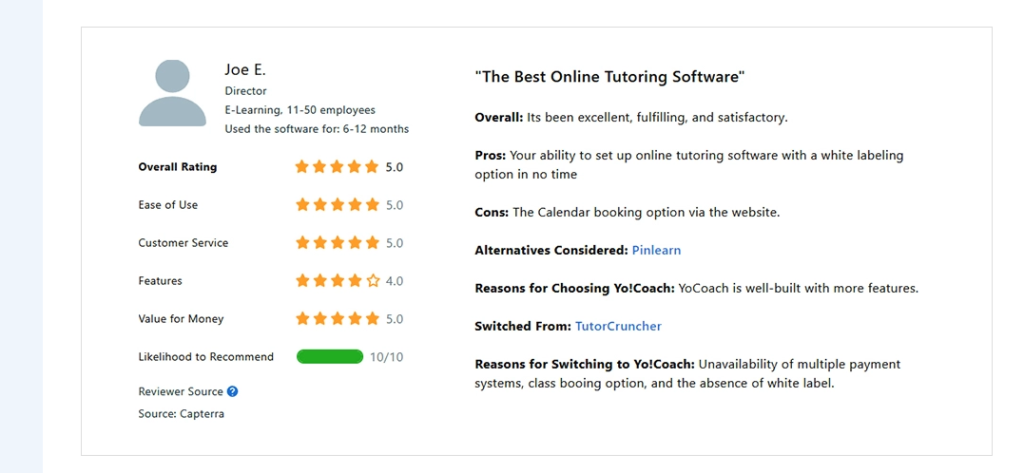
Task: Click the first Features rating star
Action: (302, 281)
